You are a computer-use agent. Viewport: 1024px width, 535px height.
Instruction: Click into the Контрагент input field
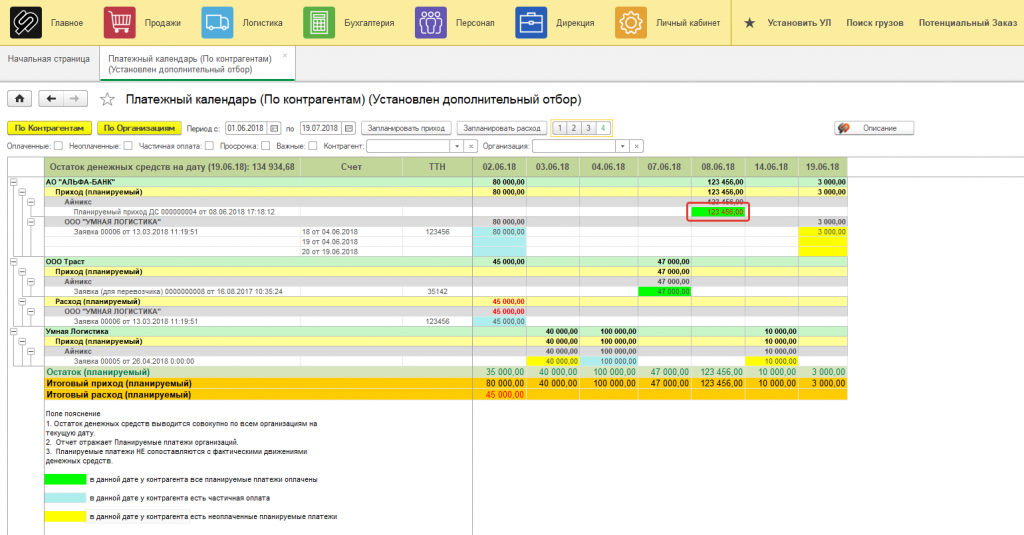408,146
